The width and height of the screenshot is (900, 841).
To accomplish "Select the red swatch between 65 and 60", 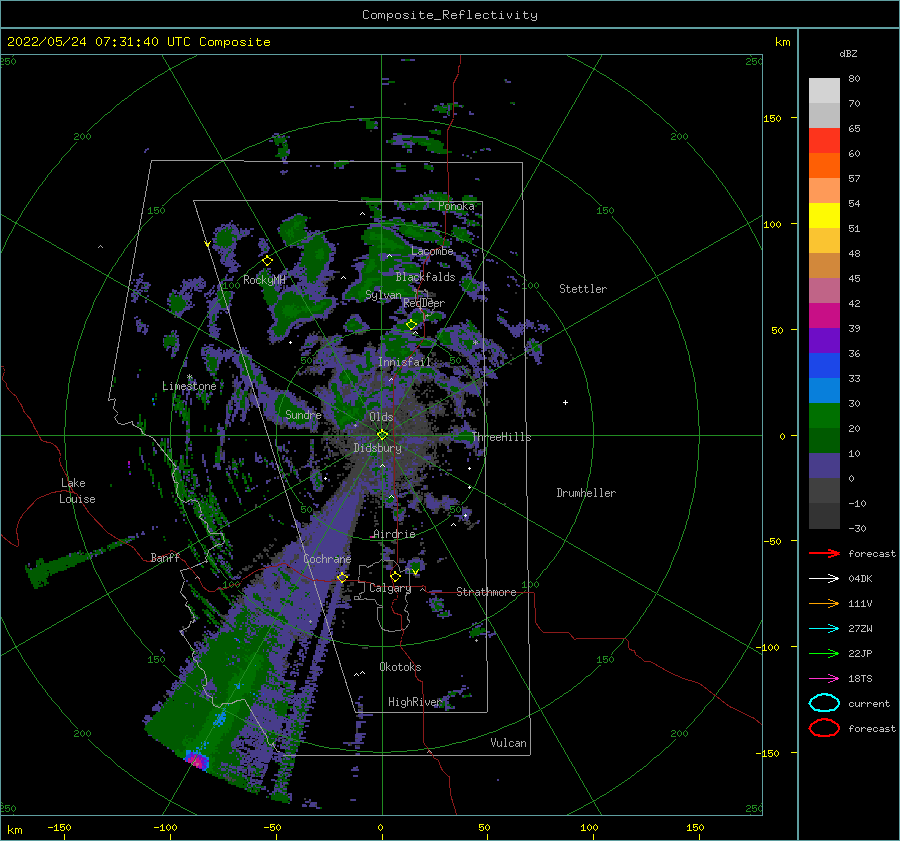I will click(824, 141).
